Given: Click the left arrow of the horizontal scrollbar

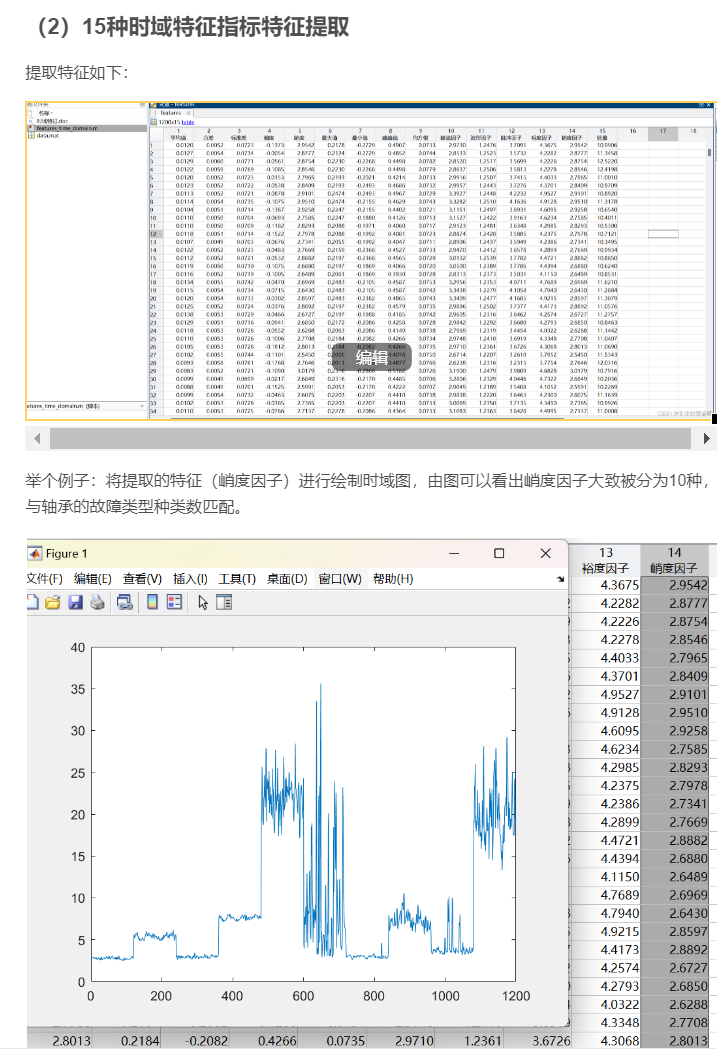Looking at the screenshot, I should coord(37,439).
